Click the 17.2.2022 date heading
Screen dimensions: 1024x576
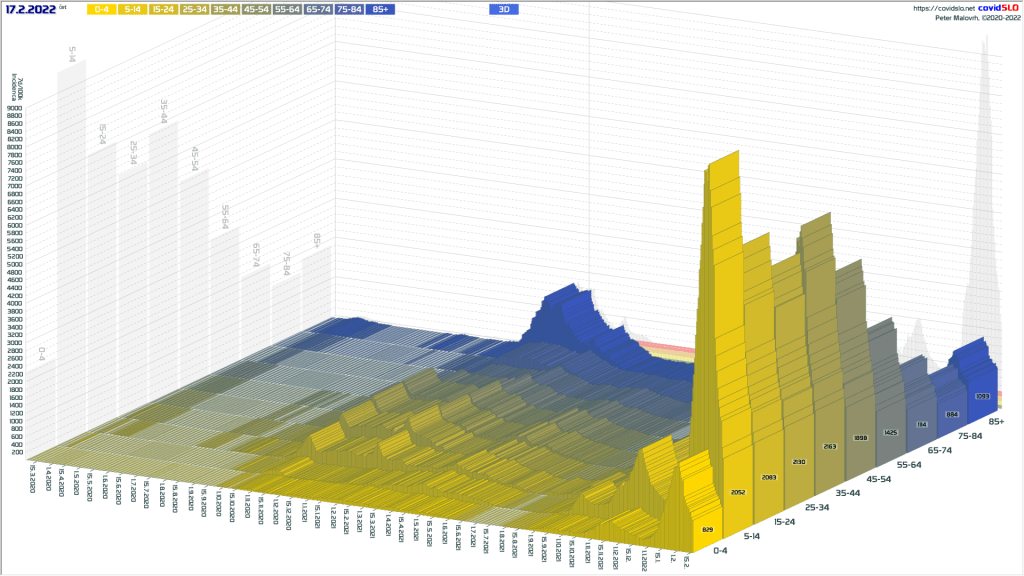[29, 9]
